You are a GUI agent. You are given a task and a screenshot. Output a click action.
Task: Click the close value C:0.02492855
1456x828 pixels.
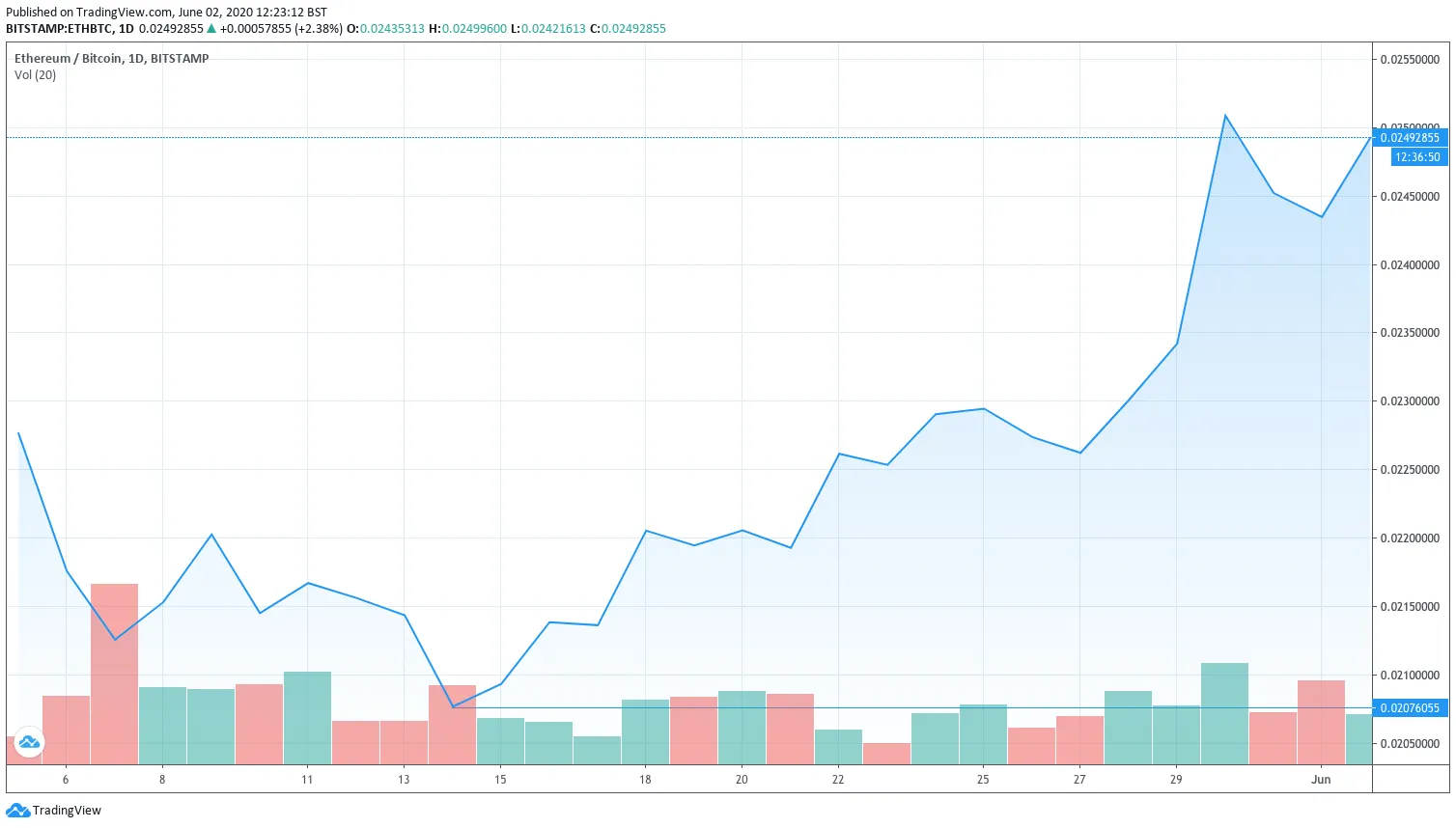[628, 29]
